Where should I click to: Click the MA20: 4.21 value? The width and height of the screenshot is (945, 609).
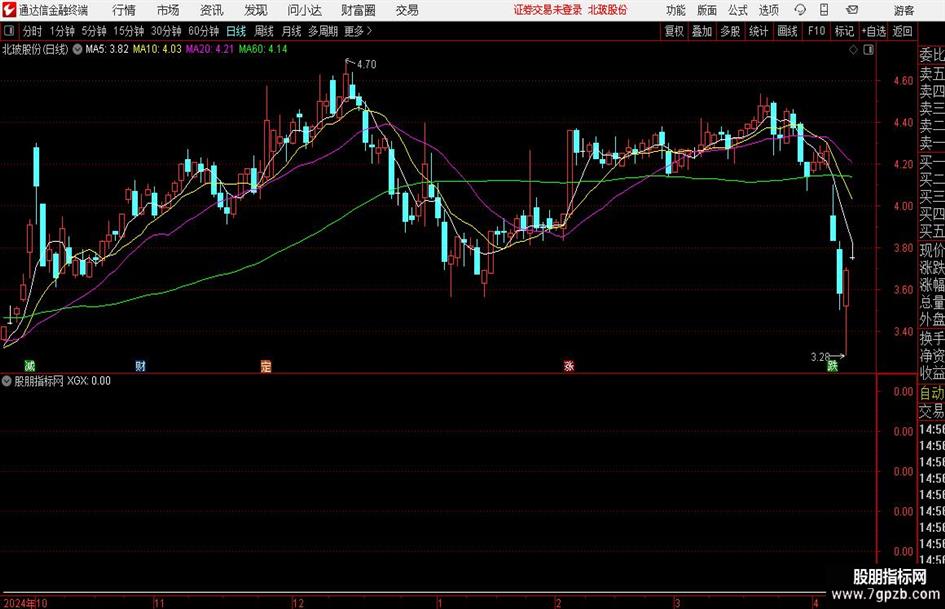click(x=210, y=49)
